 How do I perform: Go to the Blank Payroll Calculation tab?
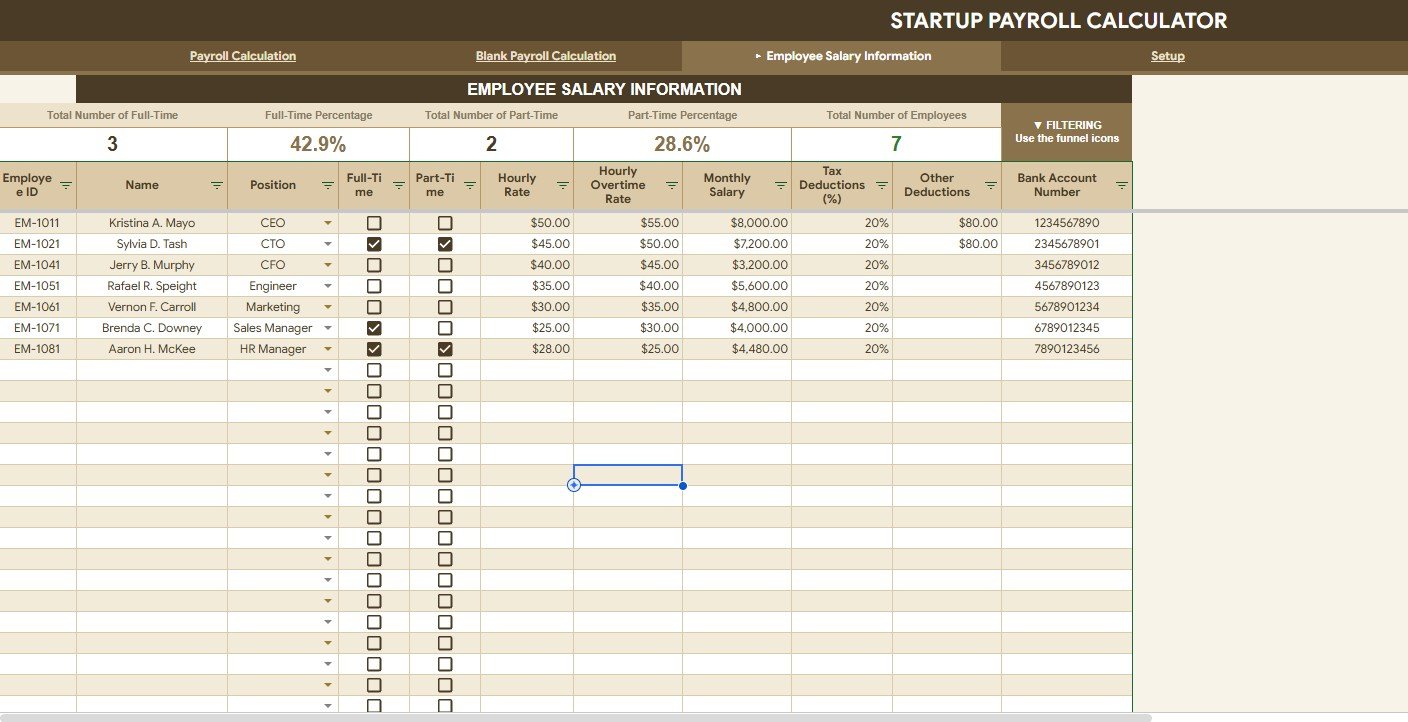[x=546, y=56]
